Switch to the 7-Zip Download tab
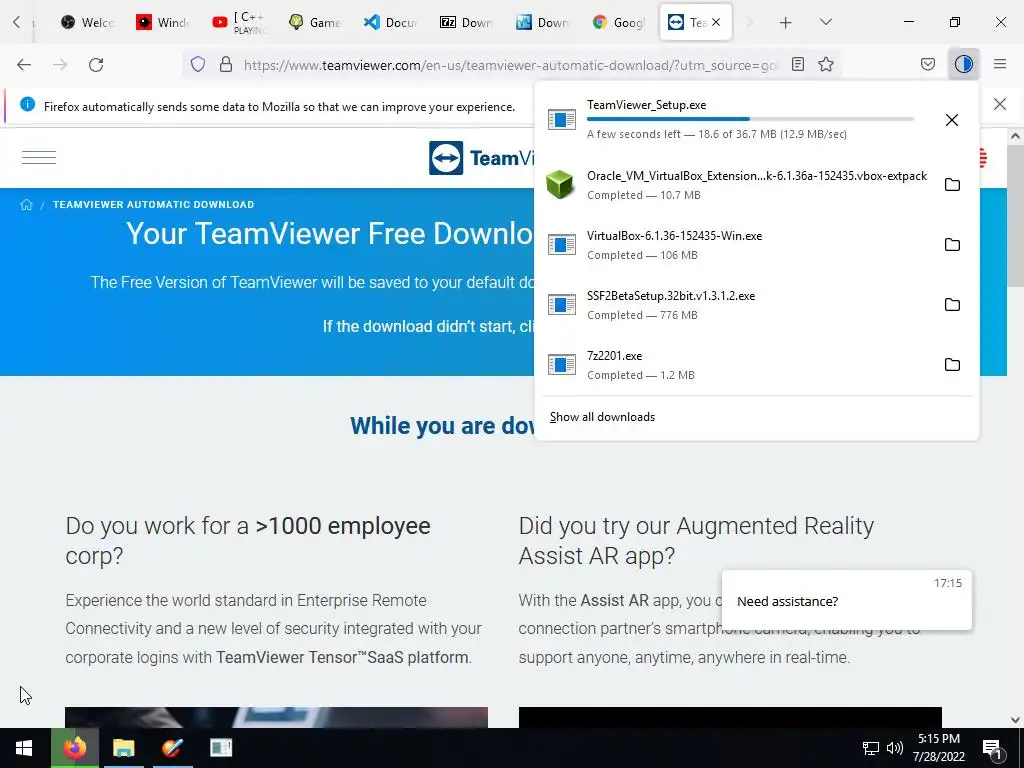1024x768 pixels. point(466,22)
